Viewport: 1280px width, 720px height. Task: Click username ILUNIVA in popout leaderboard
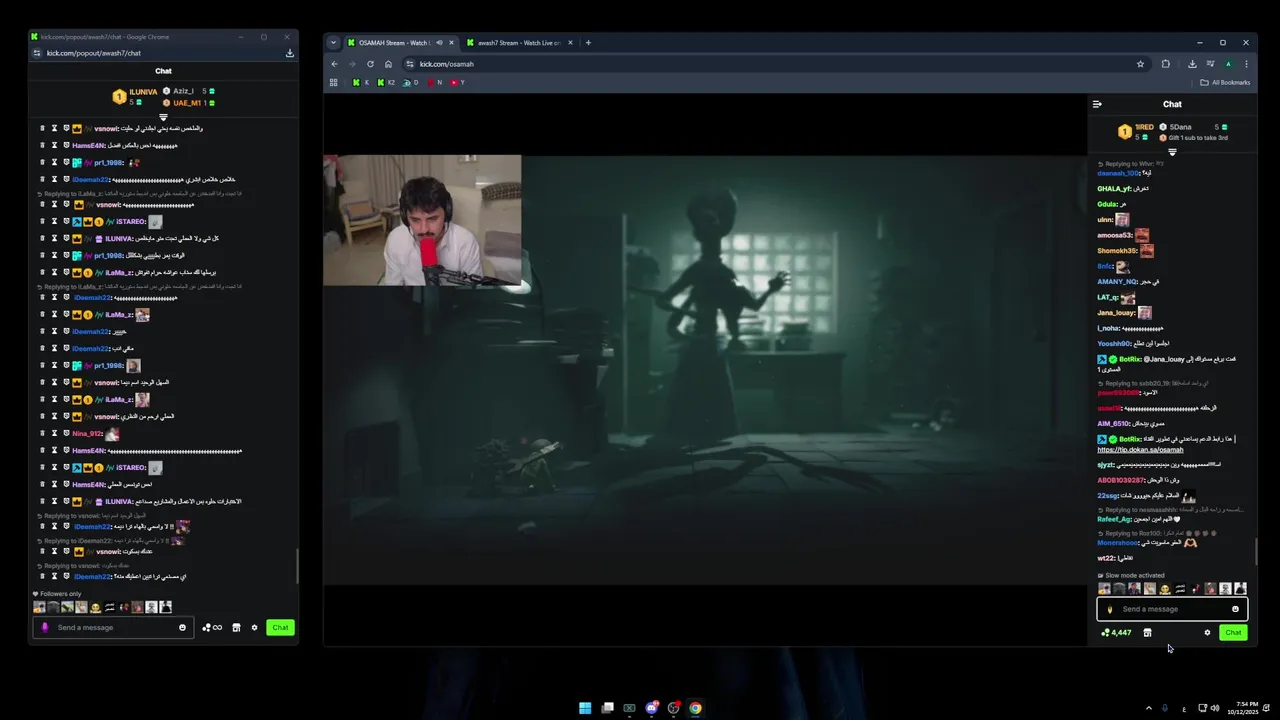pyautogui.click(x=144, y=92)
